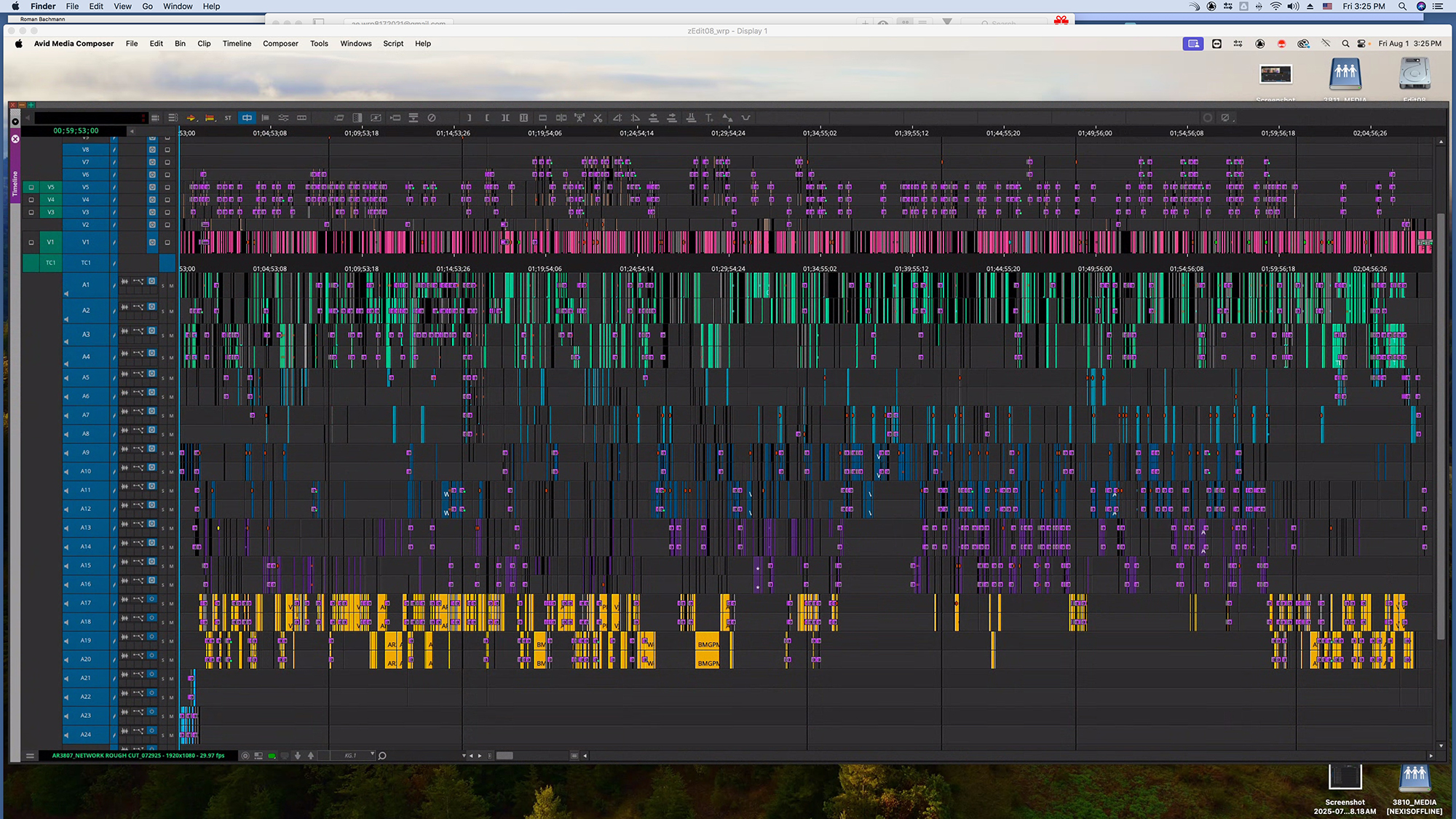Open the KG.1 timeline view dropdown

[x=372, y=755]
